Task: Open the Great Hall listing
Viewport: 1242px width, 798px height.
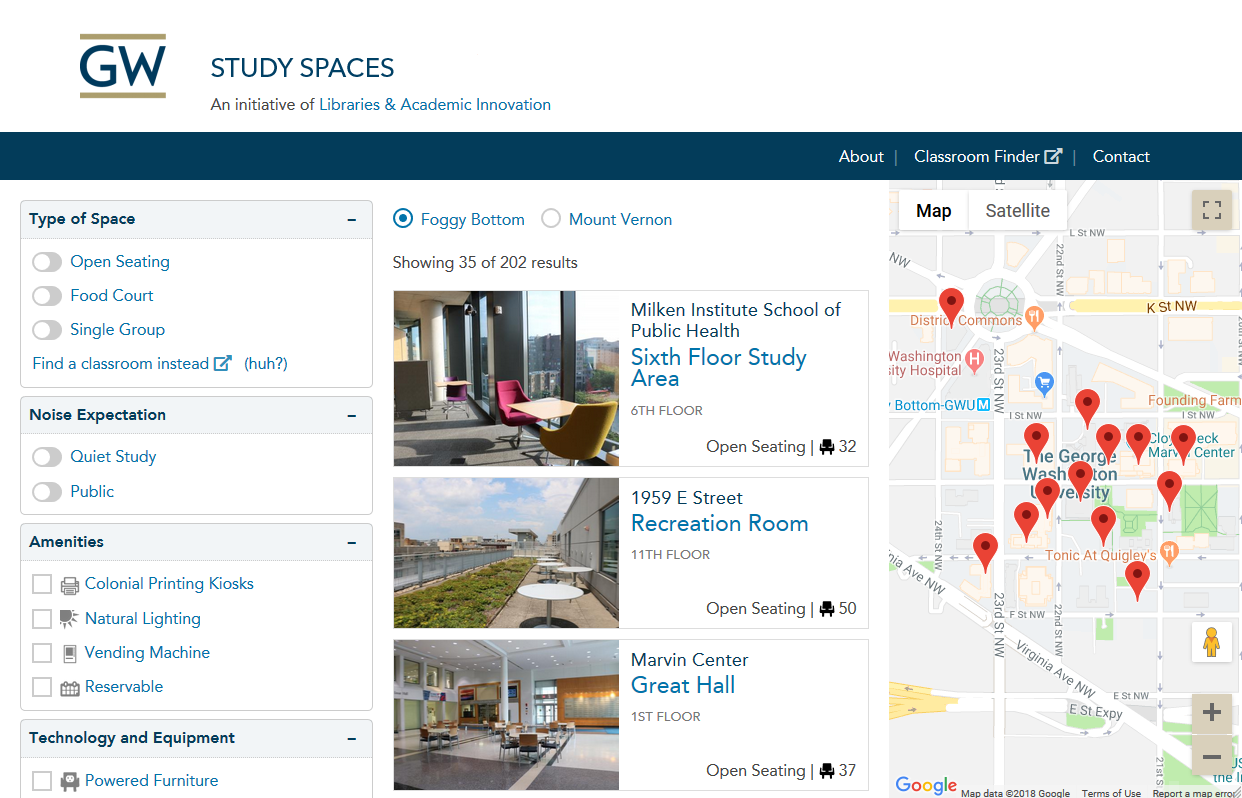Action: click(x=683, y=686)
